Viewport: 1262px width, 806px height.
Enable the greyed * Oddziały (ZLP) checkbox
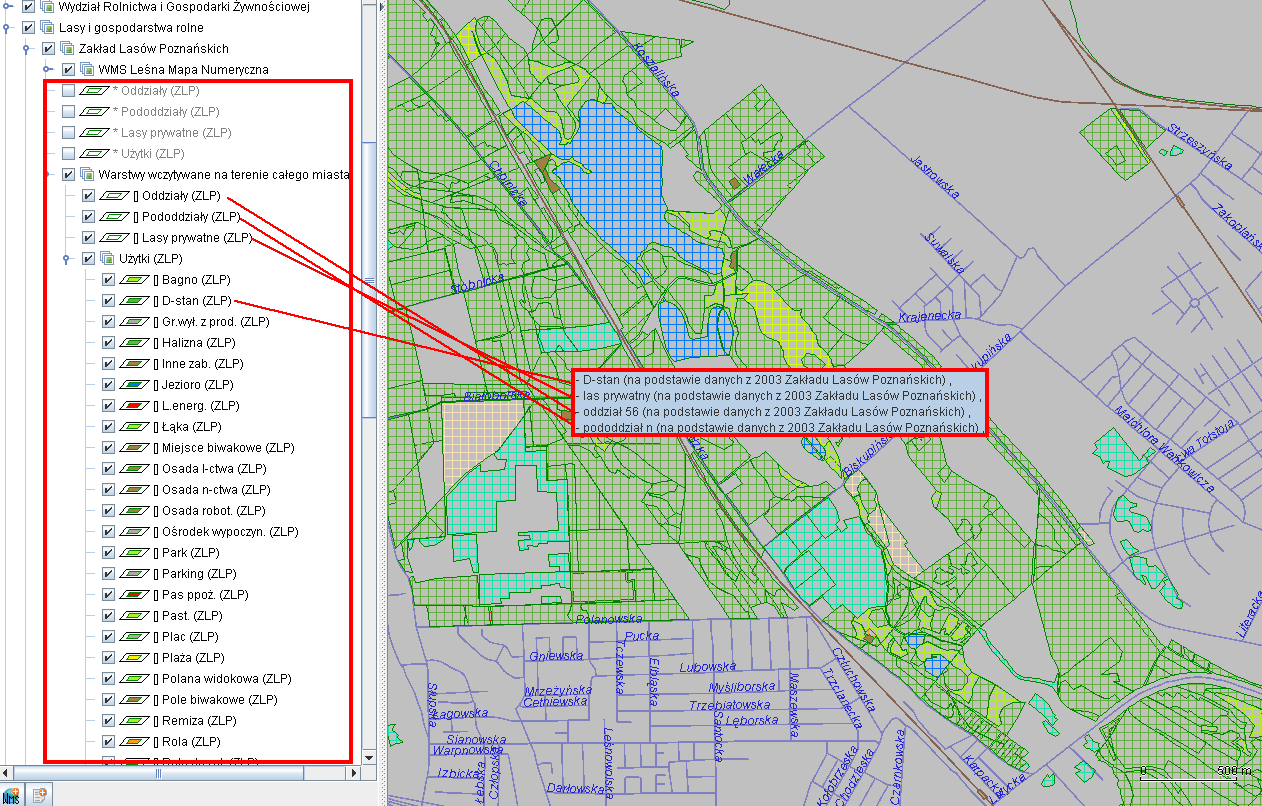tap(68, 91)
